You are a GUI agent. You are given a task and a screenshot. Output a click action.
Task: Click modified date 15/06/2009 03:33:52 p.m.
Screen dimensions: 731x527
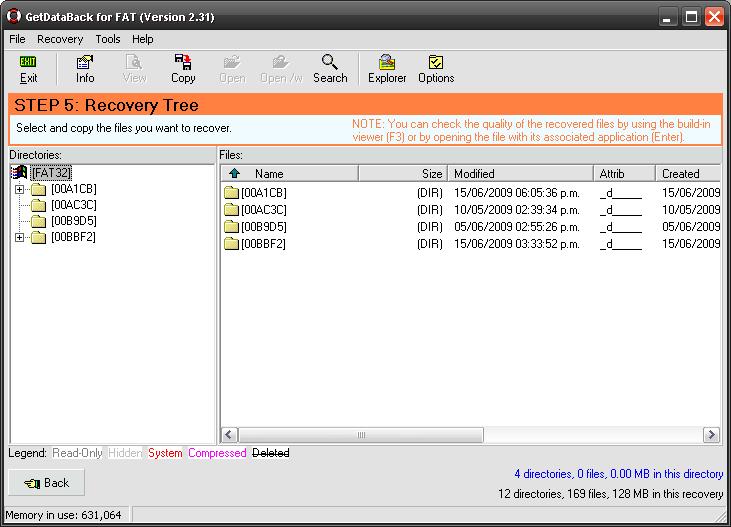click(517, 244)
